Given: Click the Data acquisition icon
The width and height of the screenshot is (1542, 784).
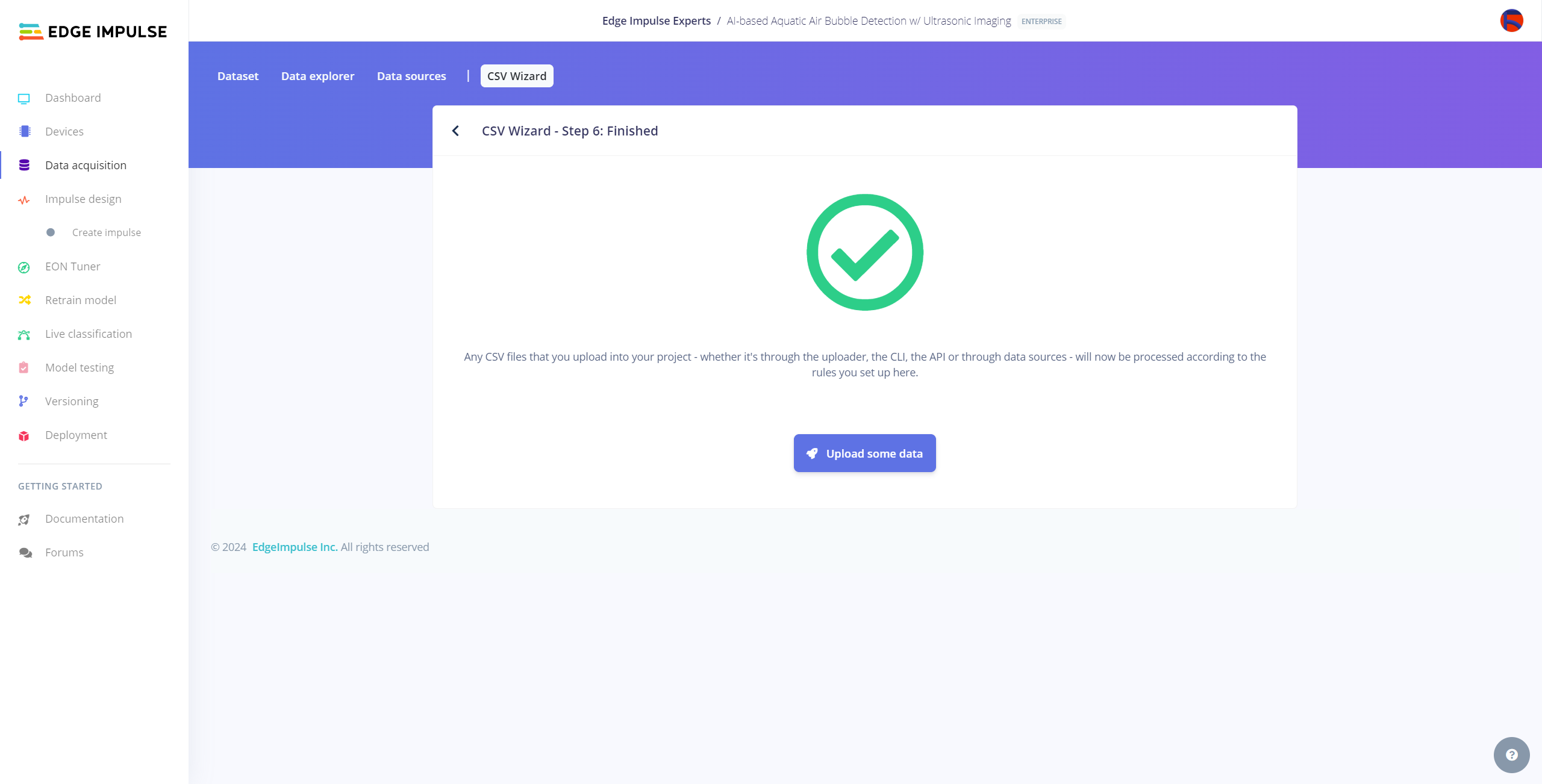Looking at the screenshot, I should 25,165.
